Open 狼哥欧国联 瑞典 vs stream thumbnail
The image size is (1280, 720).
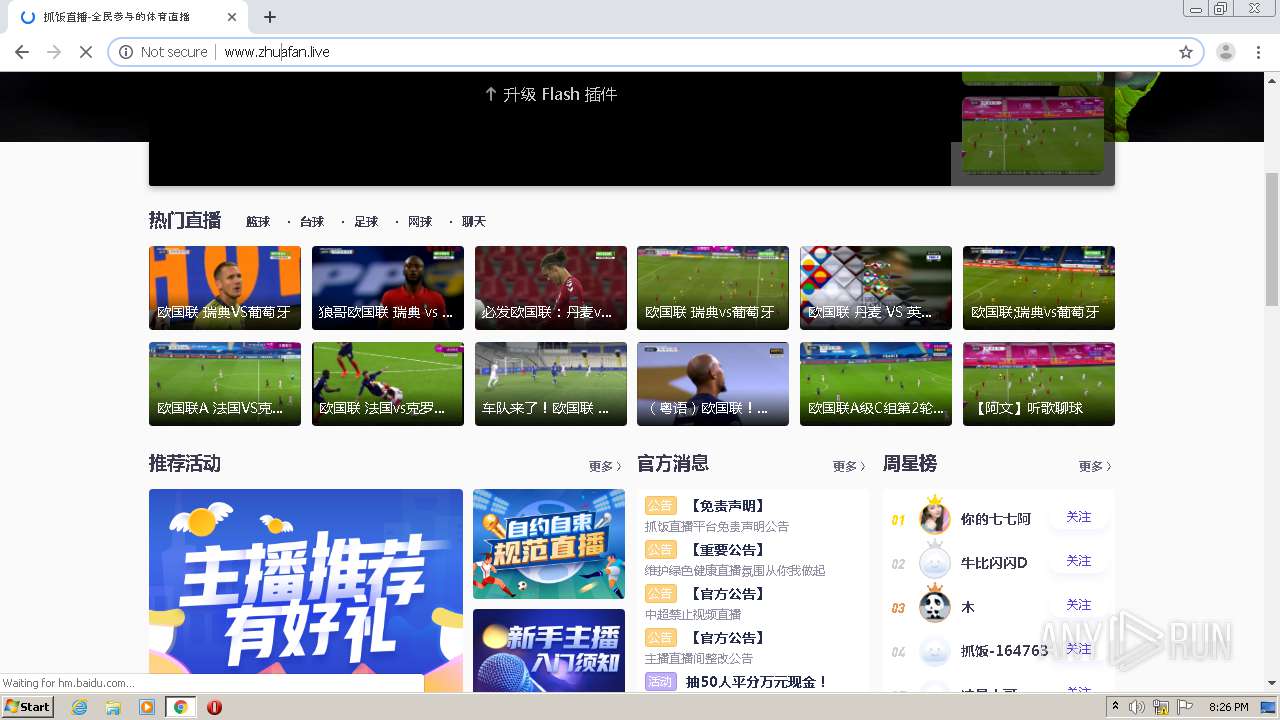388,288
